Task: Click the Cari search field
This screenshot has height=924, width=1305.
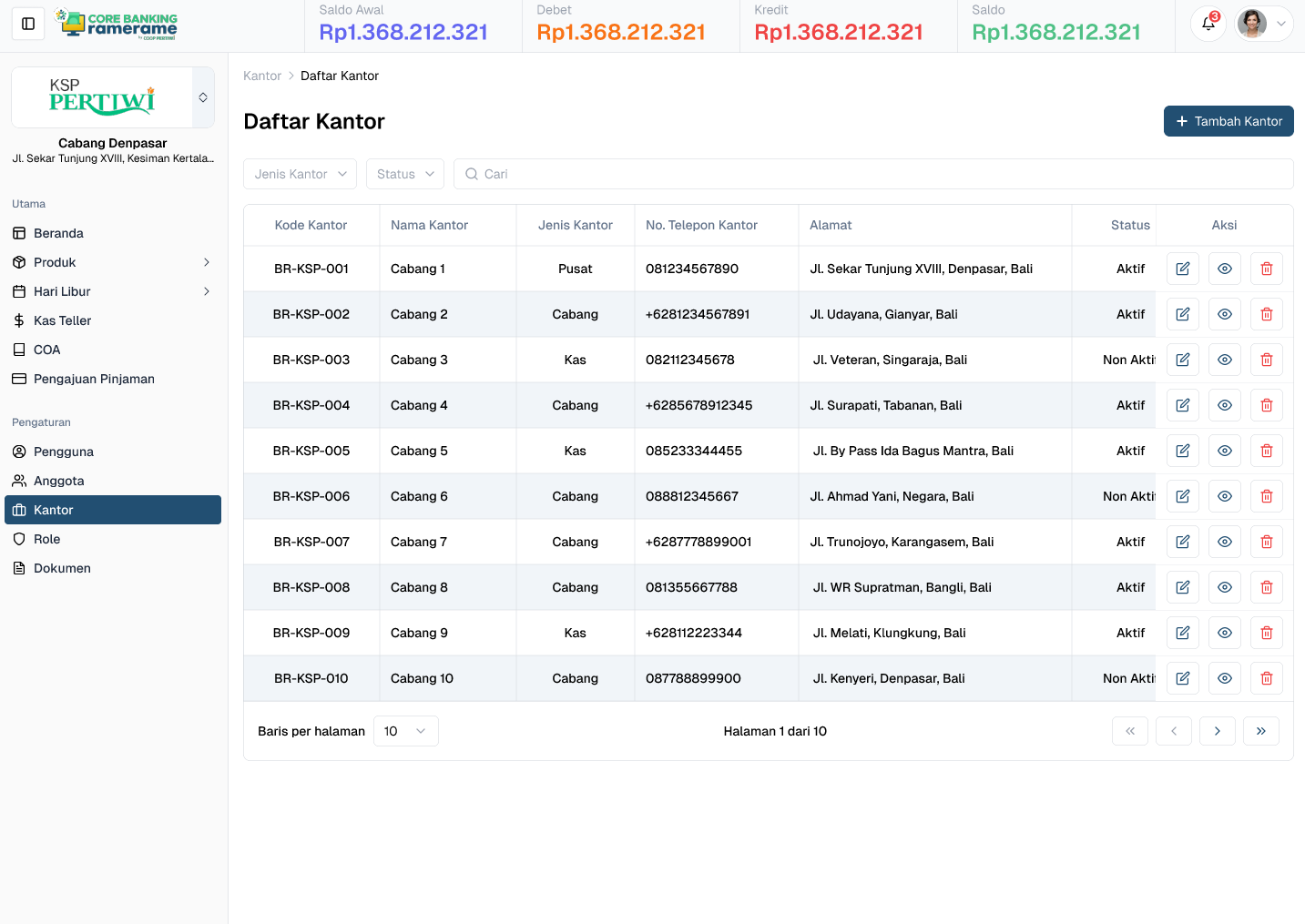Action: click(872, 174)
